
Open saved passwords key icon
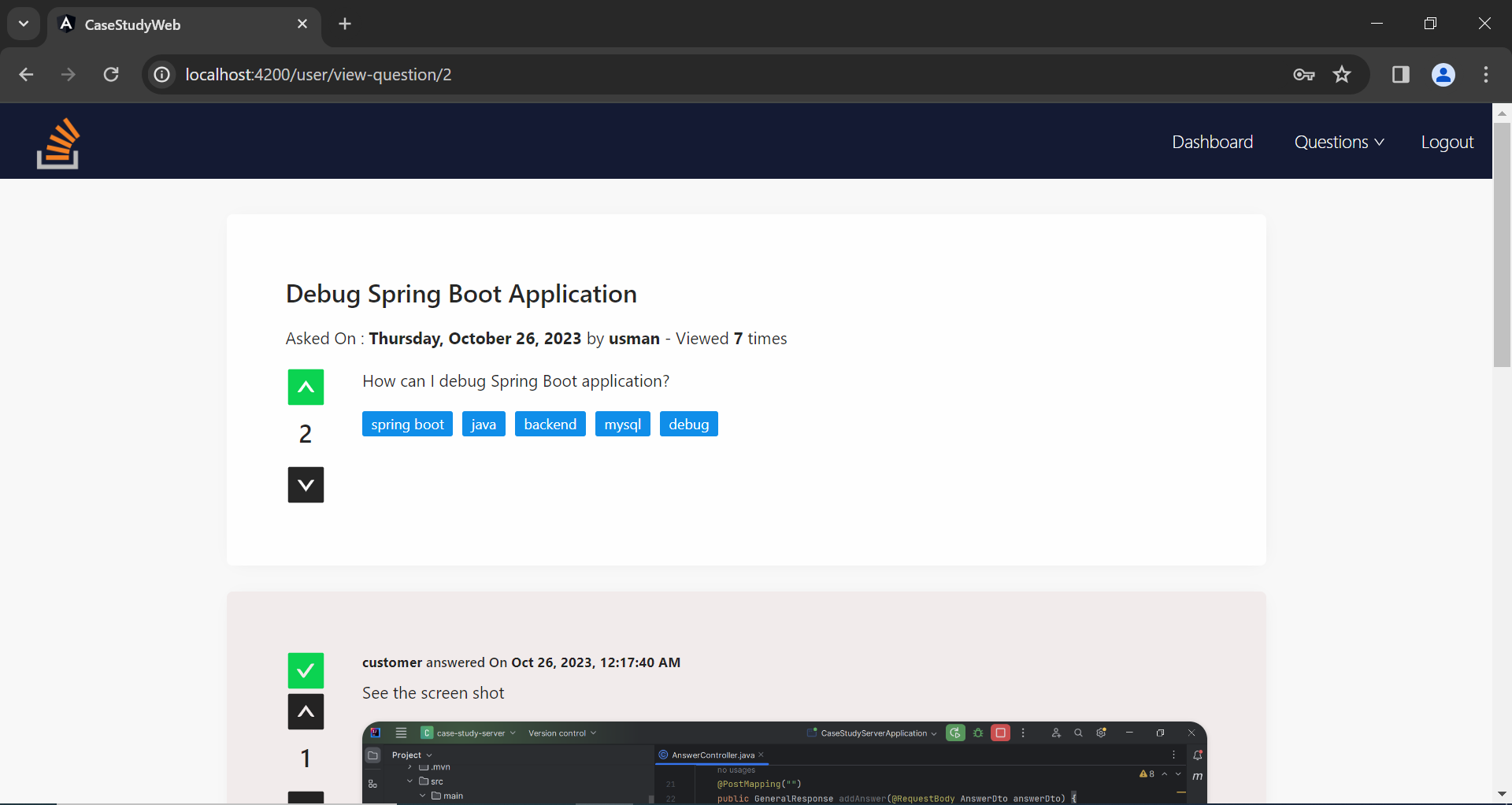(1304, 74)
